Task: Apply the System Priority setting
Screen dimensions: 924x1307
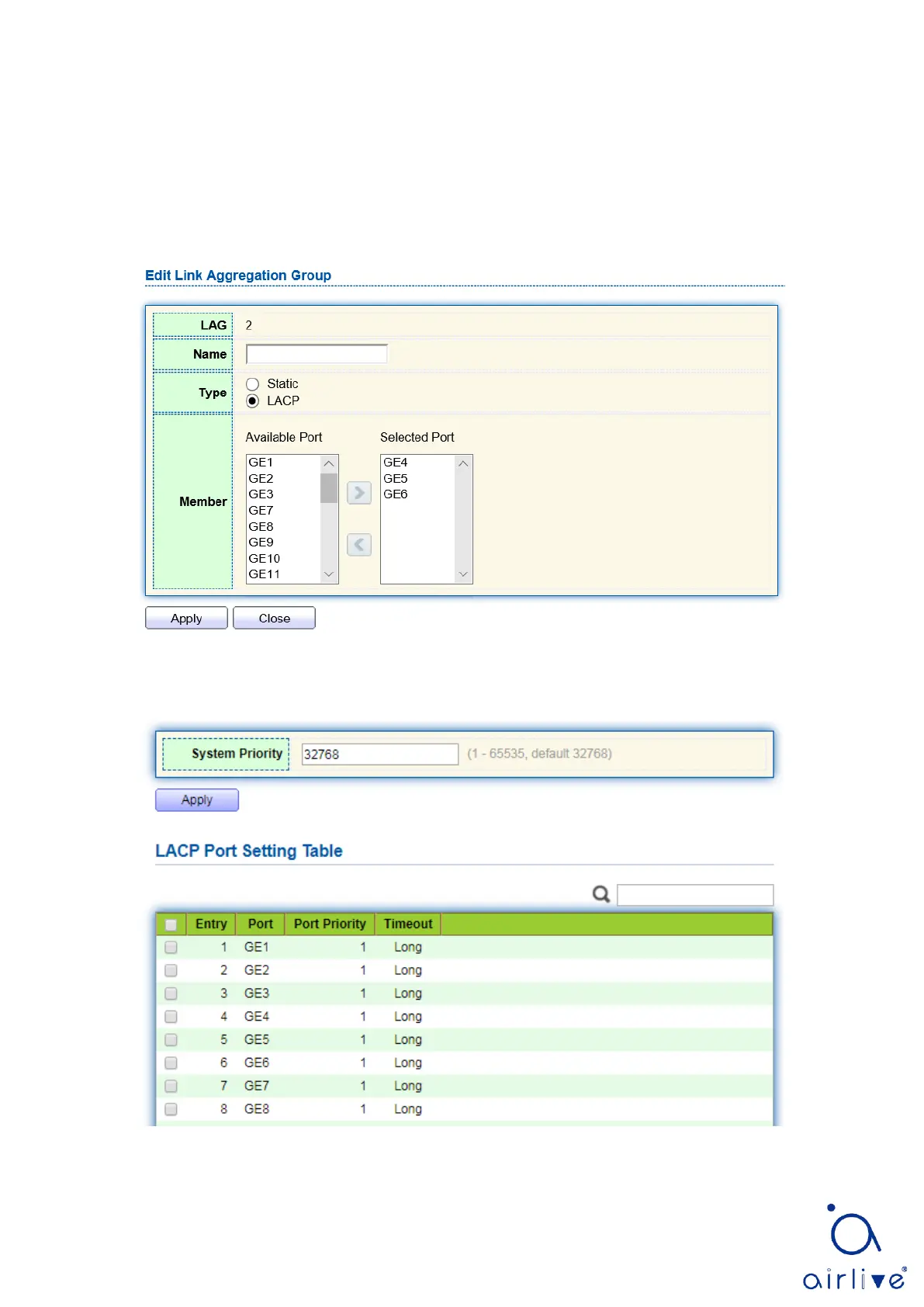Action: click(x=197, y=799)
